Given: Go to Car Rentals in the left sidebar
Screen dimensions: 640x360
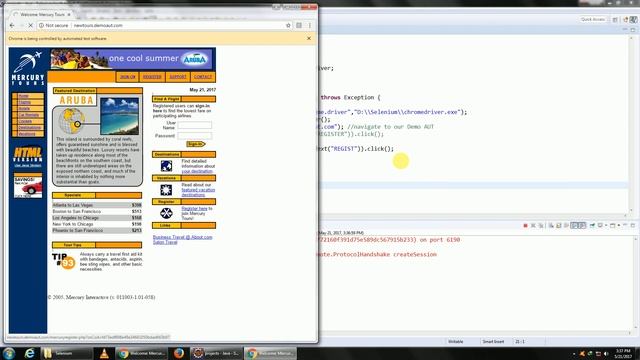Looking at the screenshot, I should point(29,115).
